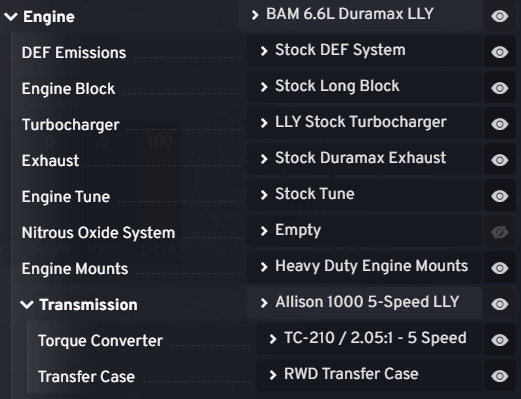
Task: Toggle visibility eye for BAM 6.6L Duramax LLY
Action: tap(500, 16)
